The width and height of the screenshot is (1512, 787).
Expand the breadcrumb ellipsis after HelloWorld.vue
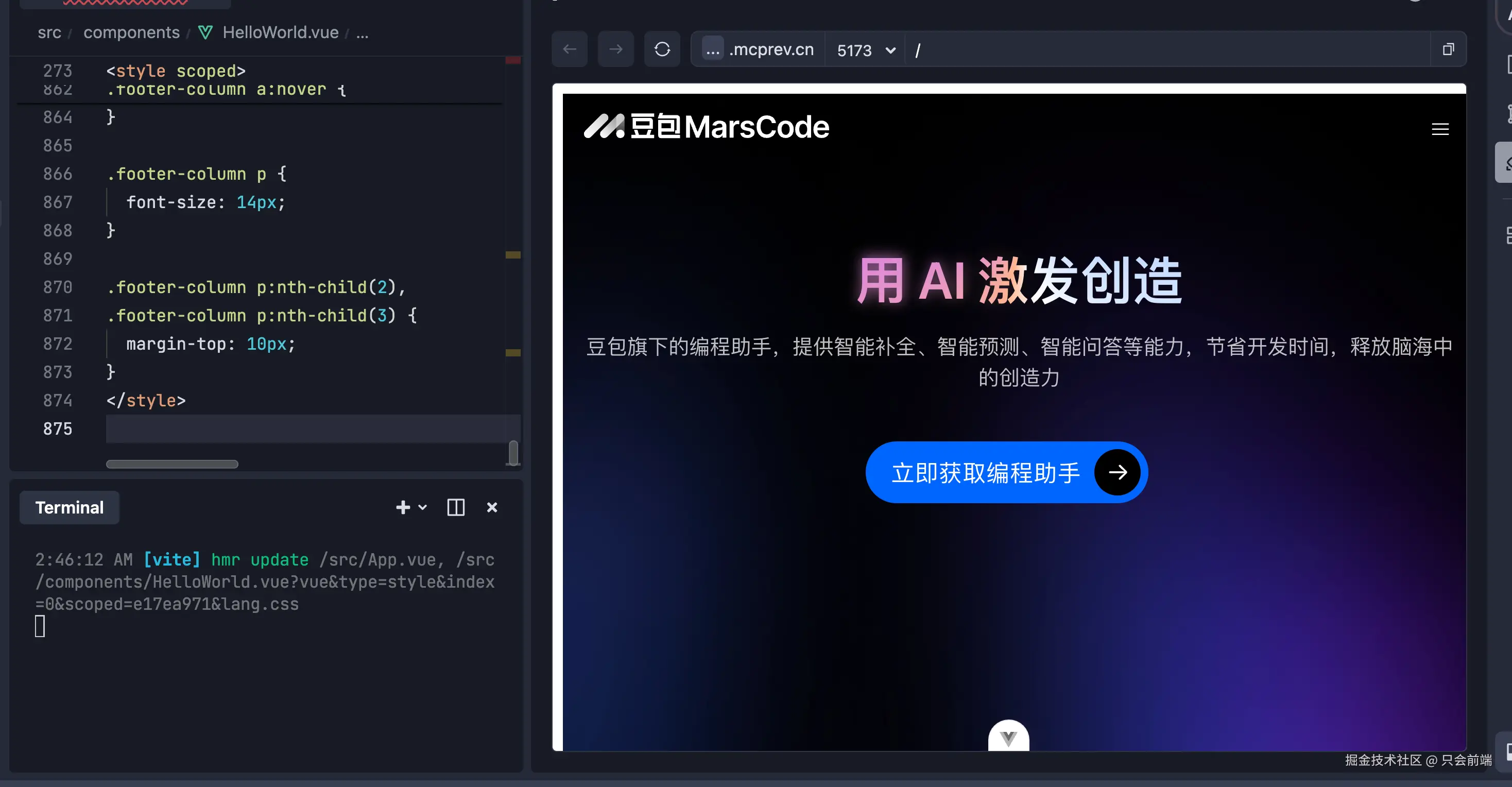pyautogui.click(x=362, y=33)
